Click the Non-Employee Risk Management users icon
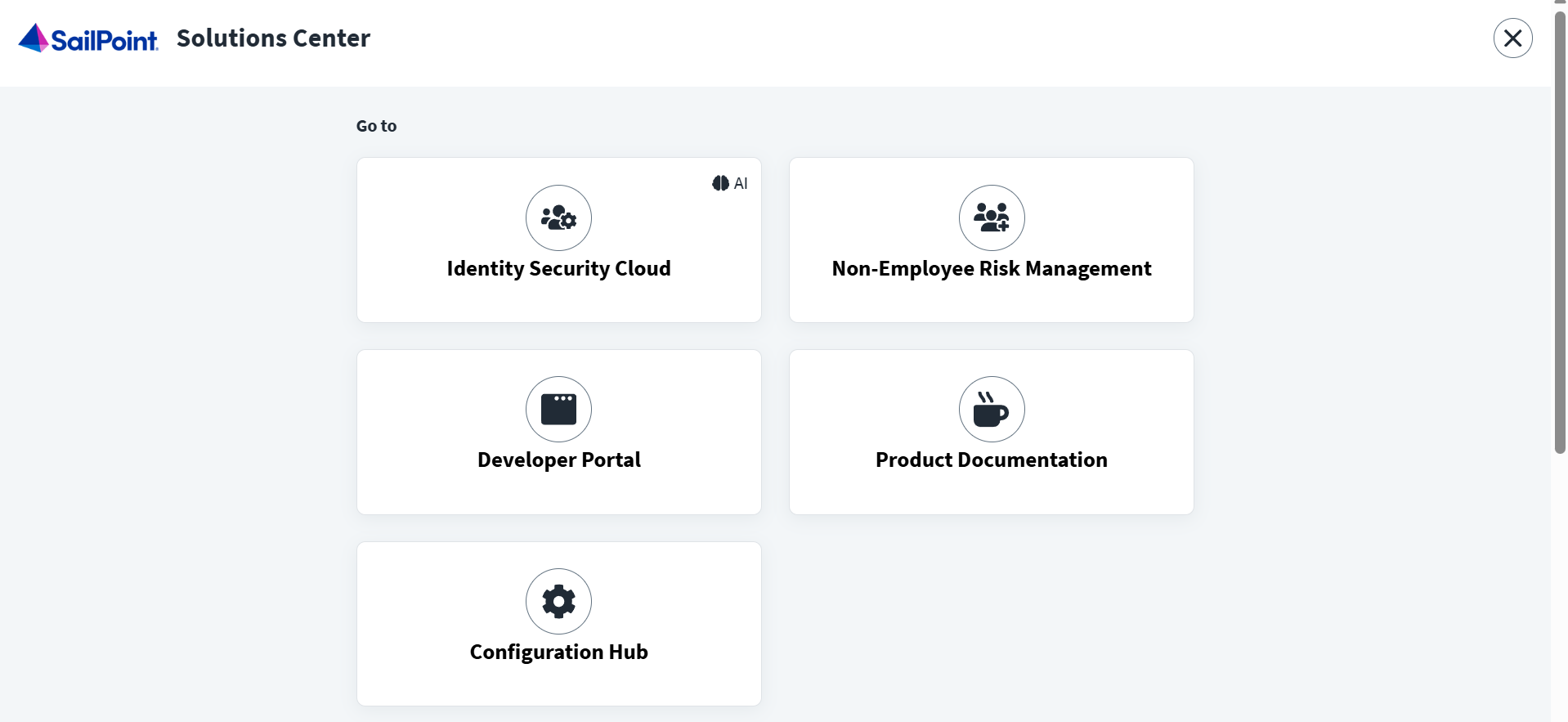 991,217
